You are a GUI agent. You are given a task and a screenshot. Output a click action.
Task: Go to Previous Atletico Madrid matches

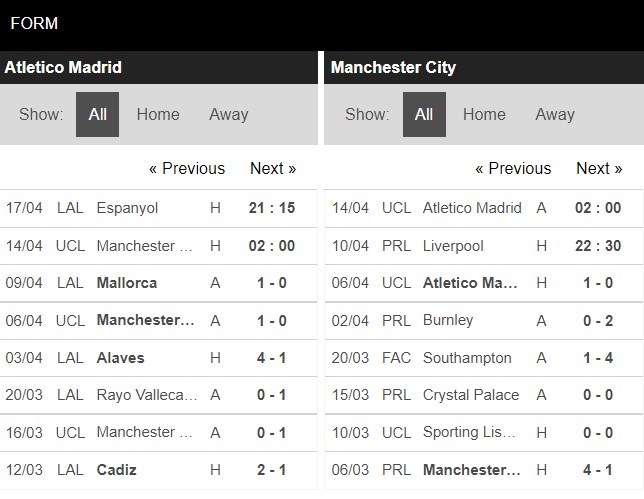187,168
